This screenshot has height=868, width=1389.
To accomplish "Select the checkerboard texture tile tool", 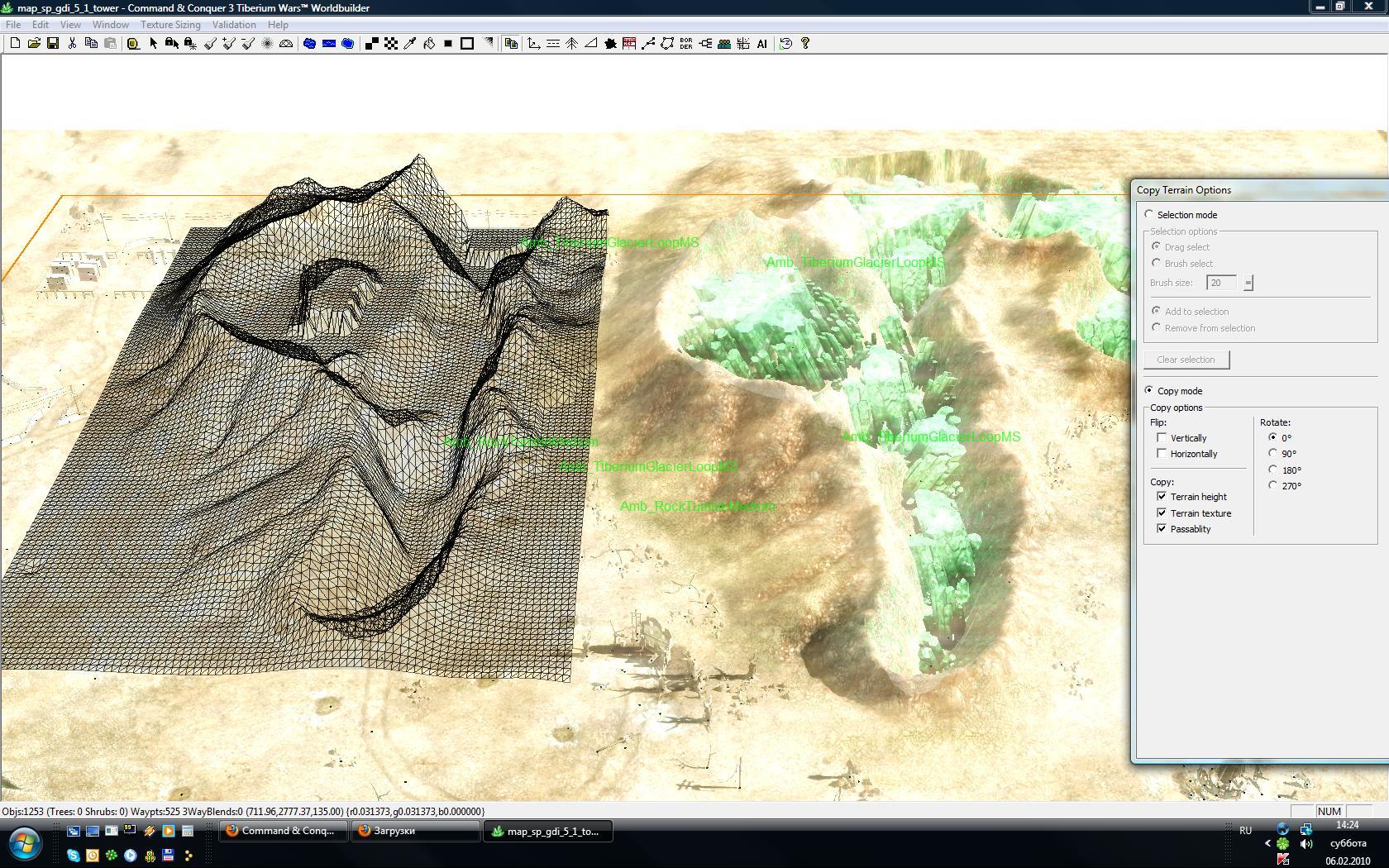I will 390,43.
